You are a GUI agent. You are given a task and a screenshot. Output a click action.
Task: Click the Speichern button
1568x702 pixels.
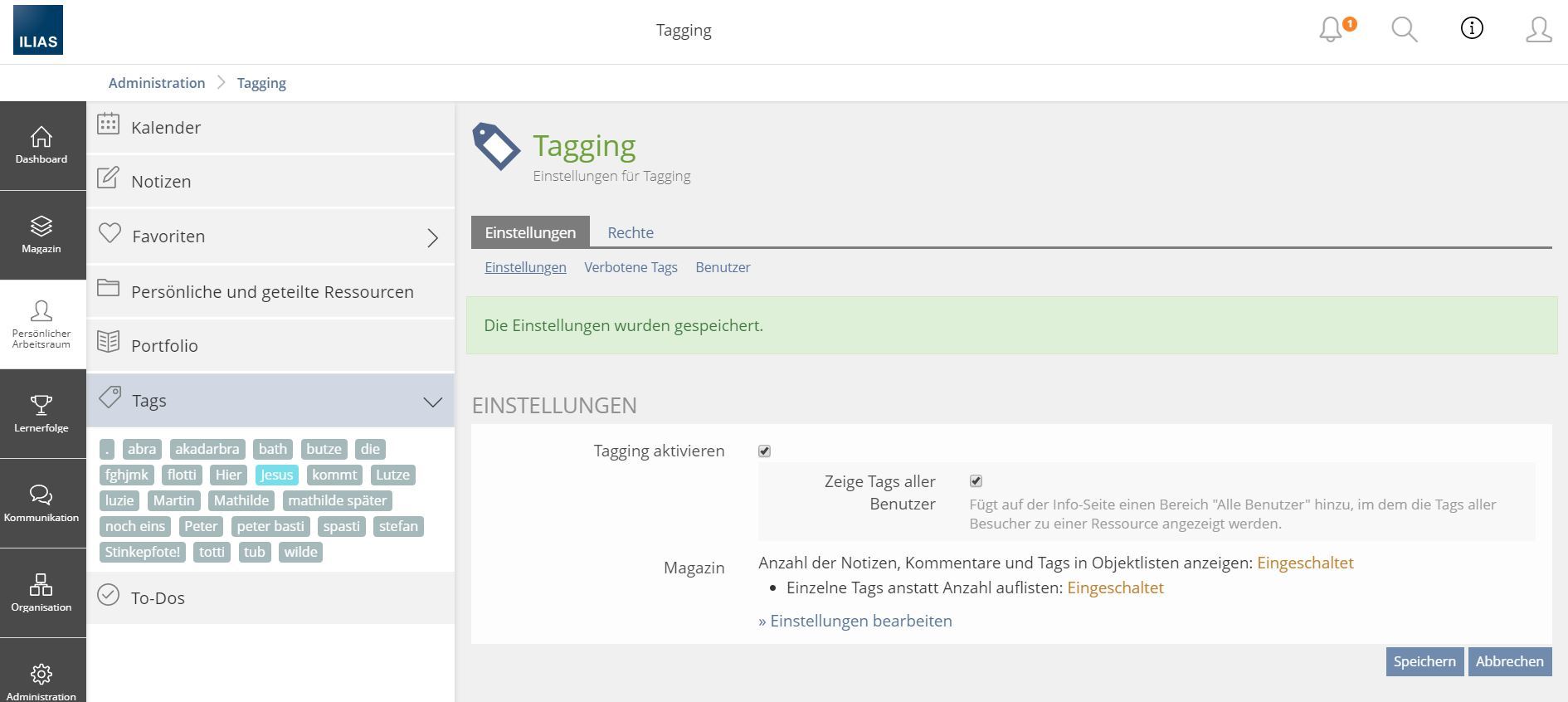tap(1424, 661)
